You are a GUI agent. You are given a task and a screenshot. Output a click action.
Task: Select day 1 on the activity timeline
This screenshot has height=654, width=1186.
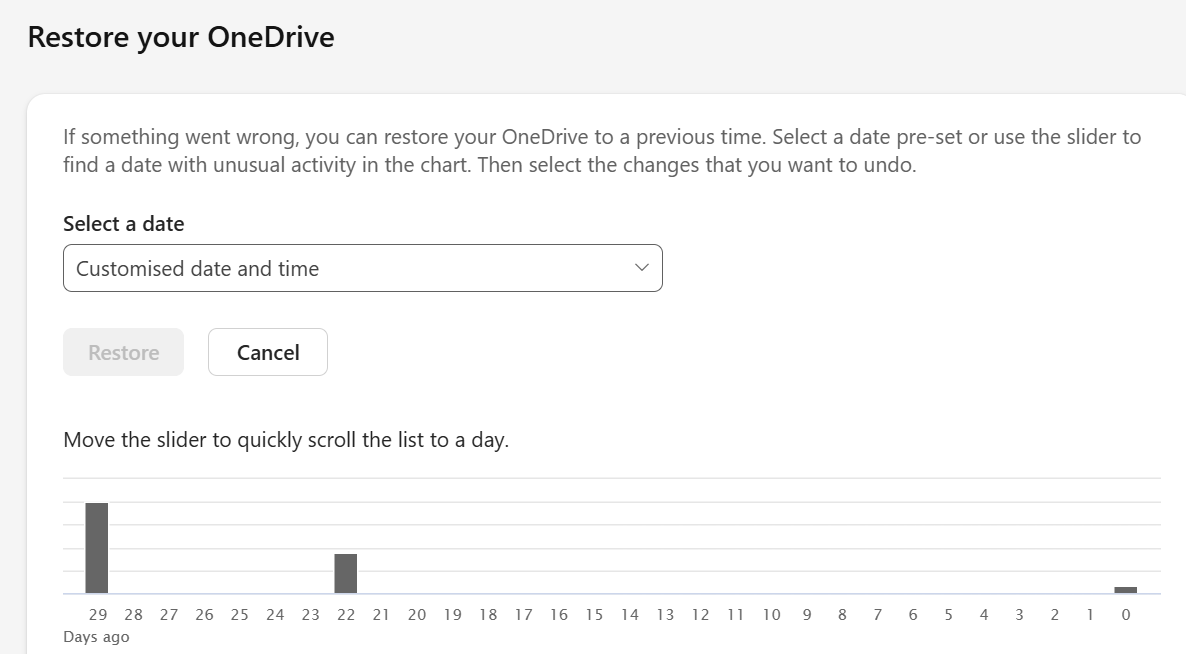1090,615
